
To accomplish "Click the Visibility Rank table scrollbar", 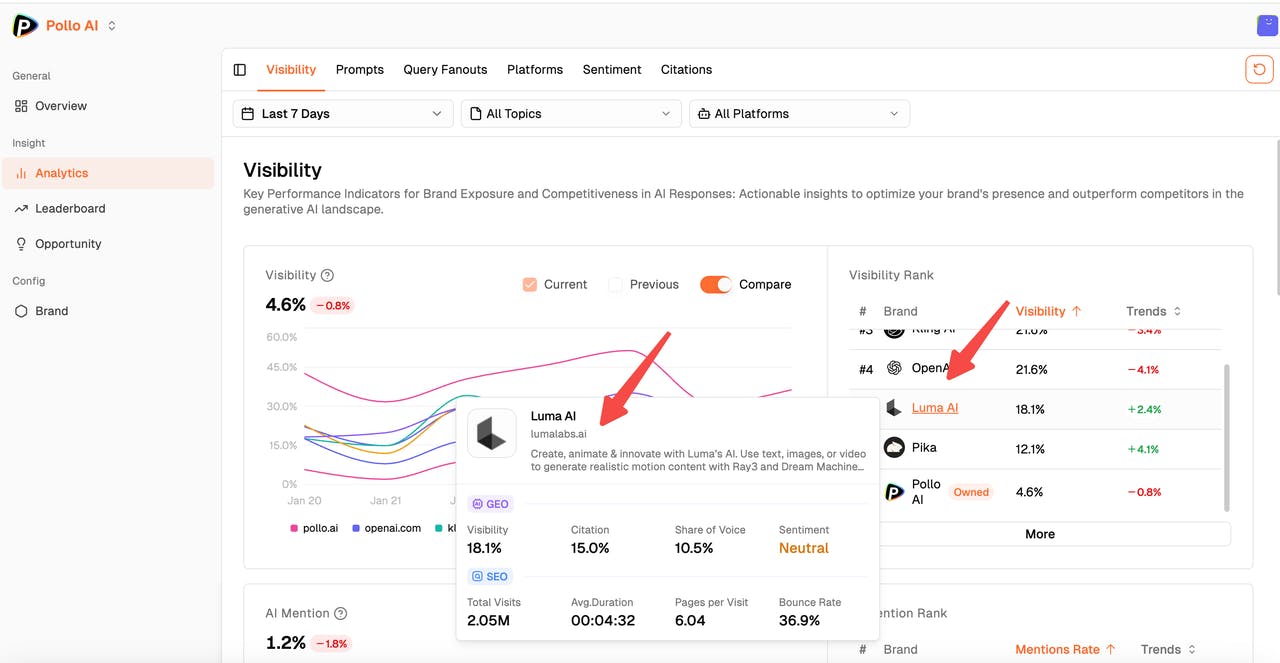I will [x=1227, y=440].
